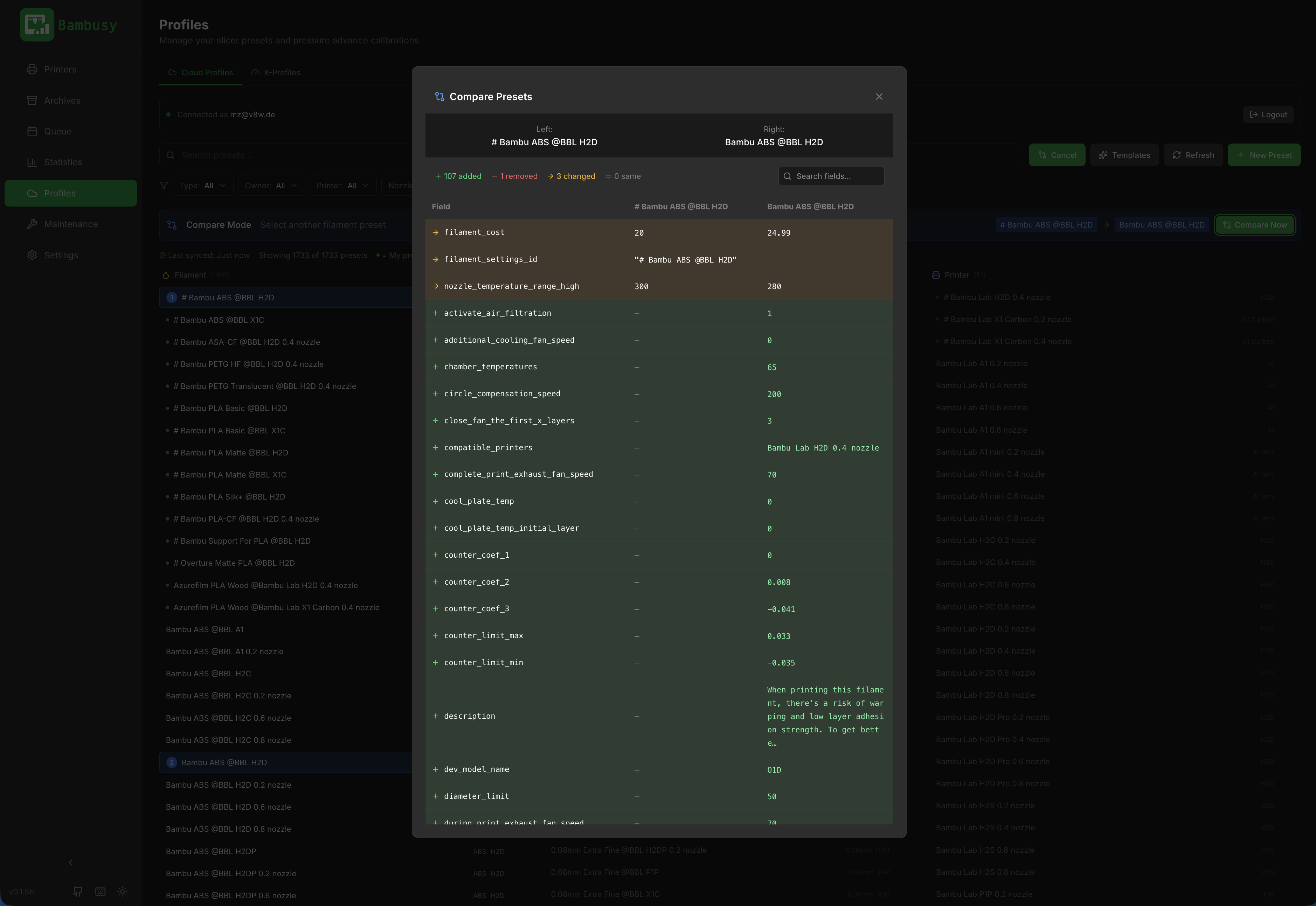
Task: Open the Settings page
Action: tap(70, 256)
